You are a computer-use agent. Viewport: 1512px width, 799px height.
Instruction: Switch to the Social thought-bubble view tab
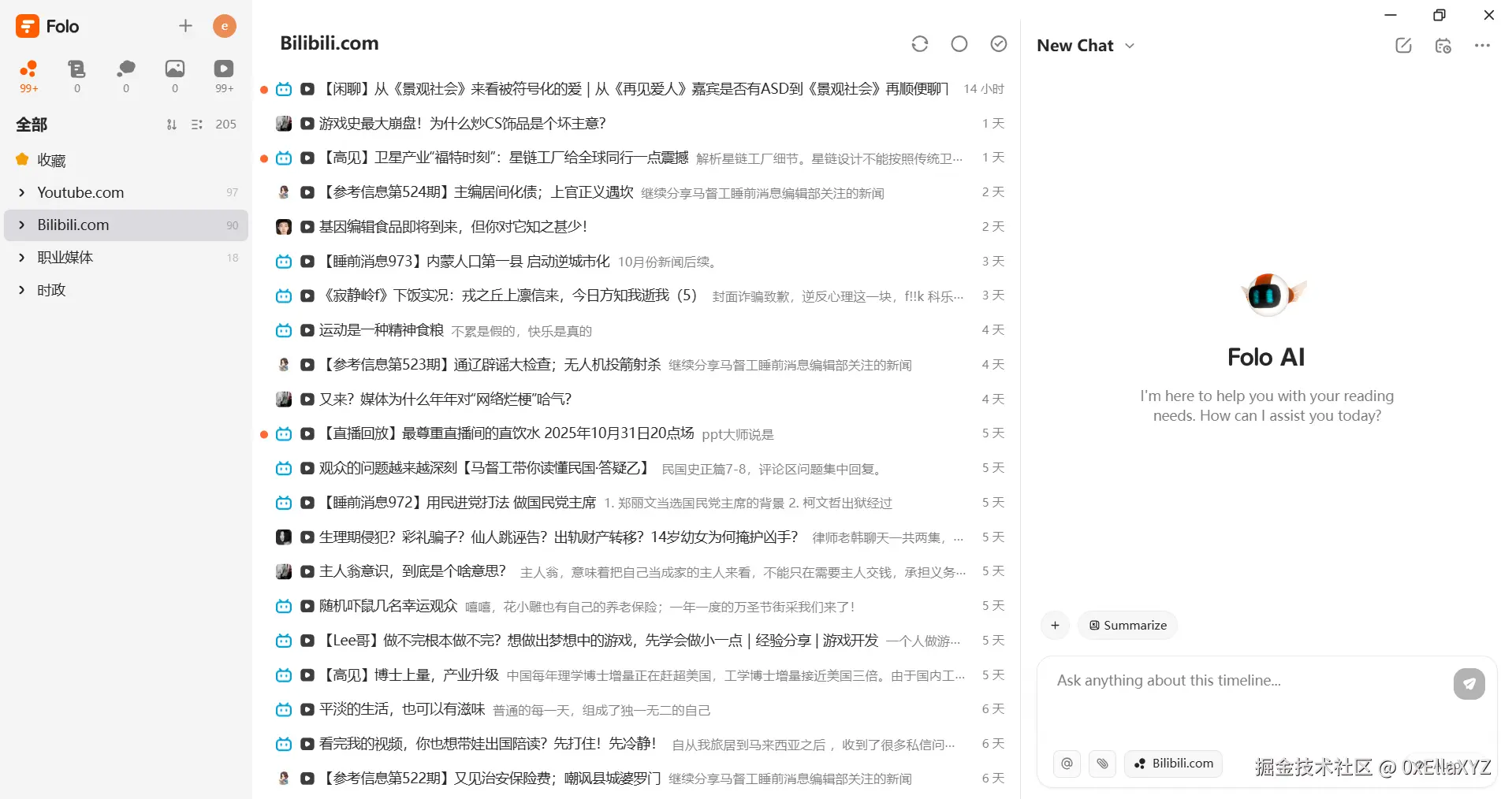click(126, 76)
